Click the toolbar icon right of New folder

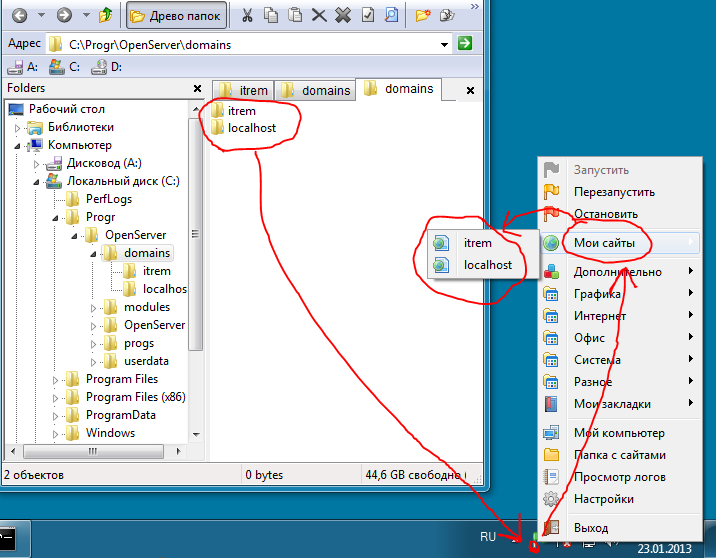[x=447, y=16]
